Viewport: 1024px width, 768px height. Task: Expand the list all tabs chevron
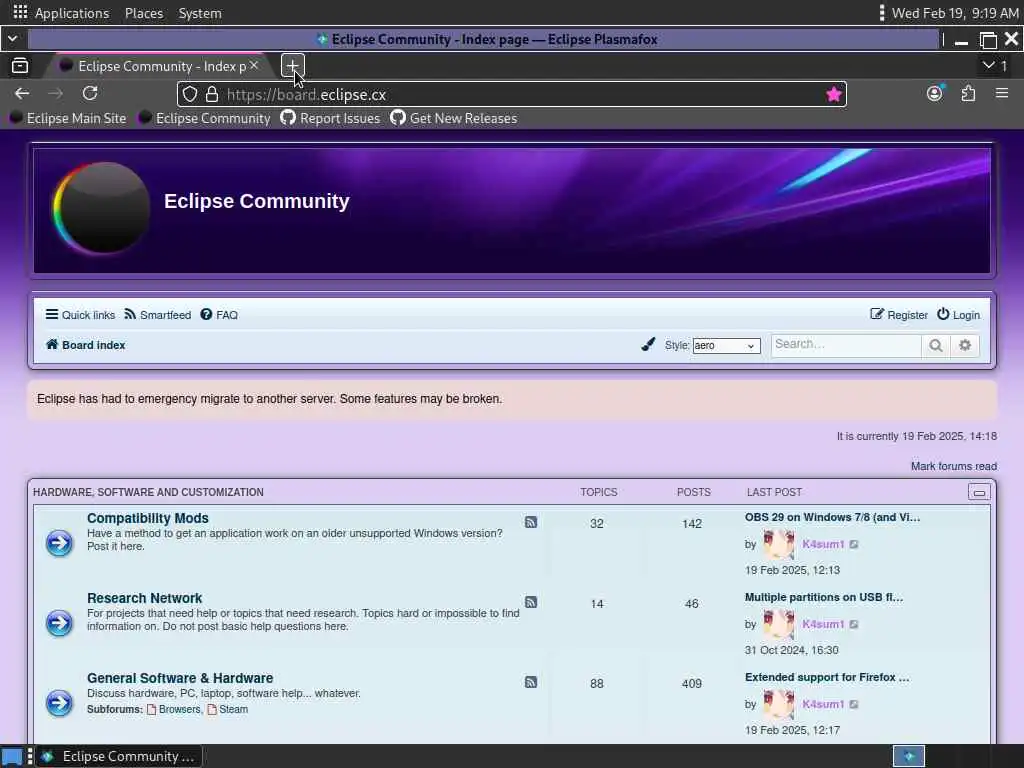989,65
